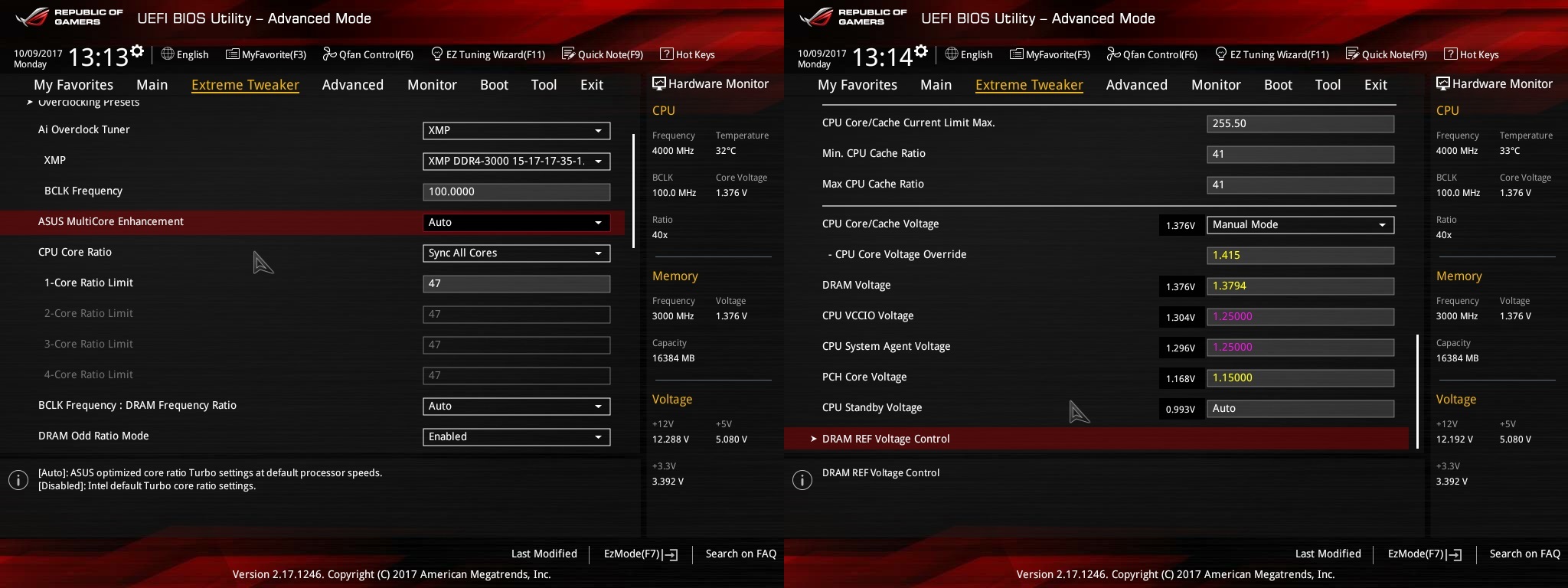The image size is (1568, 588).
Task: Open Qfan Control(F6) in right window
Action: [x=1152, y=54]
